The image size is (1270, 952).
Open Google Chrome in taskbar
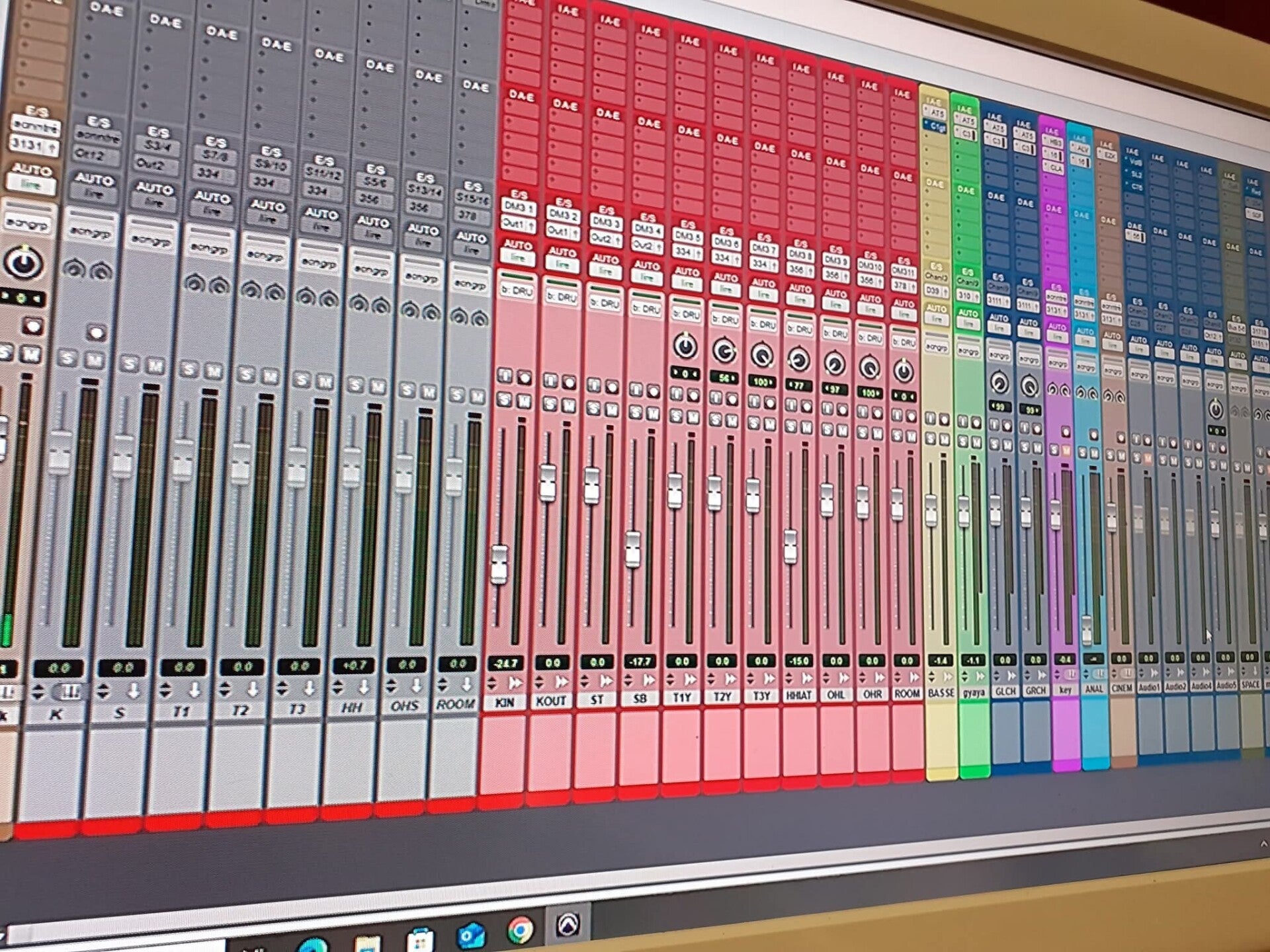tap(520, 930)
